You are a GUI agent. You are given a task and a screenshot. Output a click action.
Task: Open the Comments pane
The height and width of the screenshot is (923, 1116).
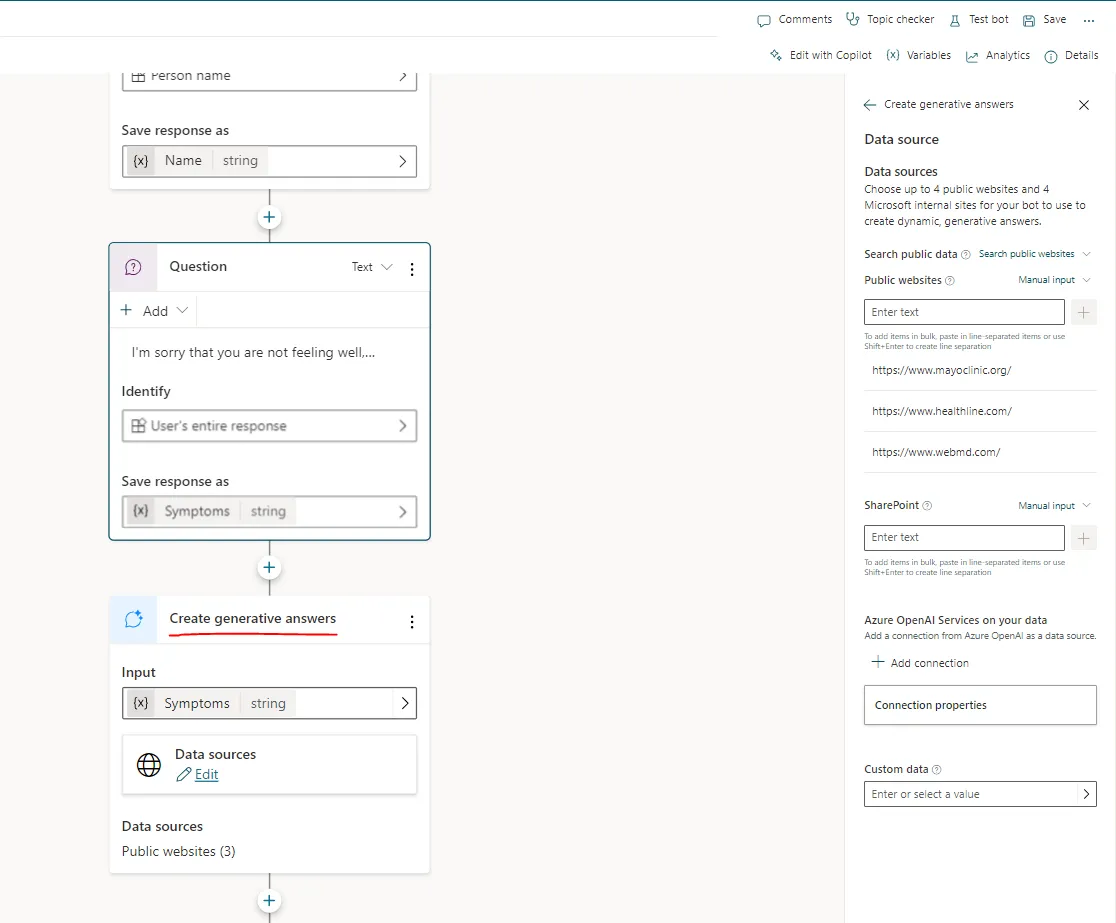[x=794, y=20]
